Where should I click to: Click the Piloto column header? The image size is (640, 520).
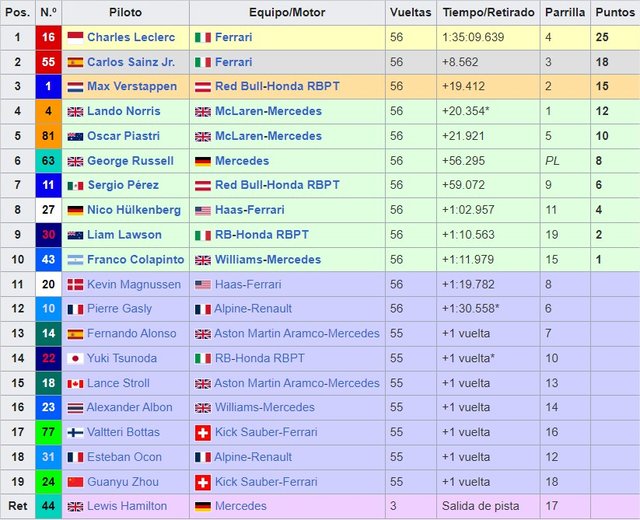pos(125,13)
